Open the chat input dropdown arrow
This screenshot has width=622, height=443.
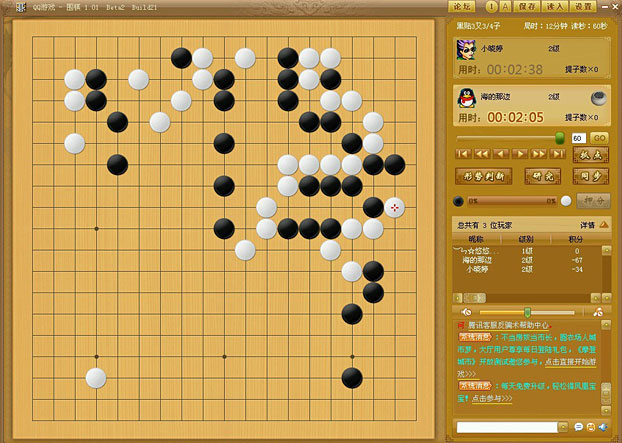[564, 427]
